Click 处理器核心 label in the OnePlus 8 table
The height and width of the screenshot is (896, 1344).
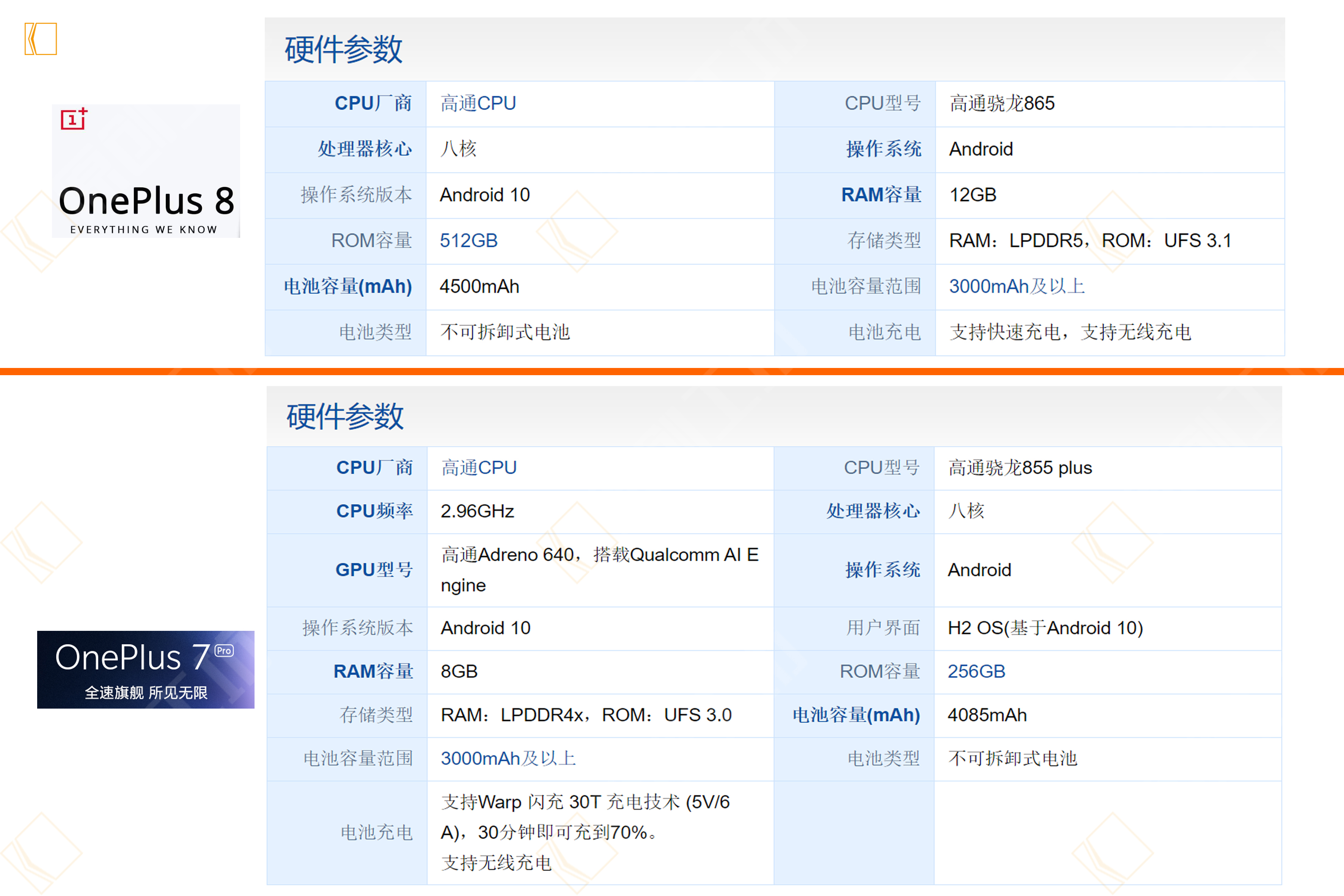tap(365, 149)
